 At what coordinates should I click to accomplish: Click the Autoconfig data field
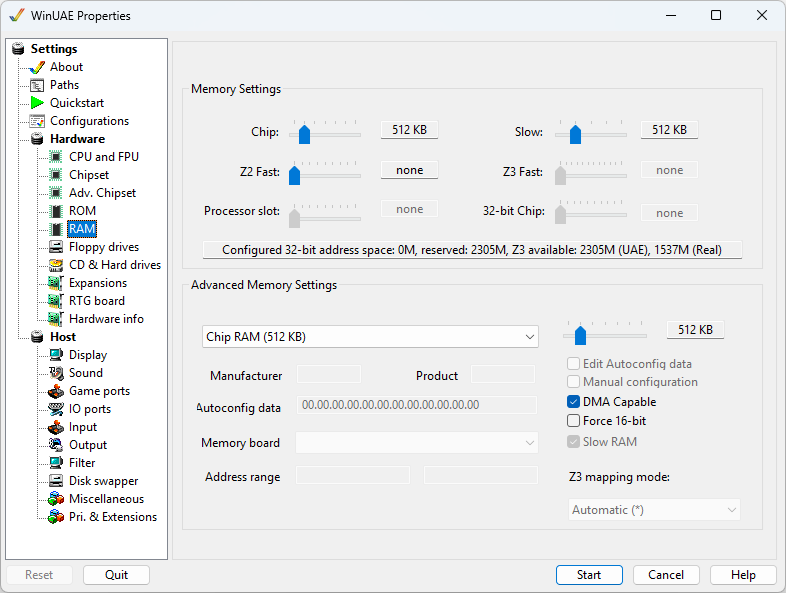(417, 405)
